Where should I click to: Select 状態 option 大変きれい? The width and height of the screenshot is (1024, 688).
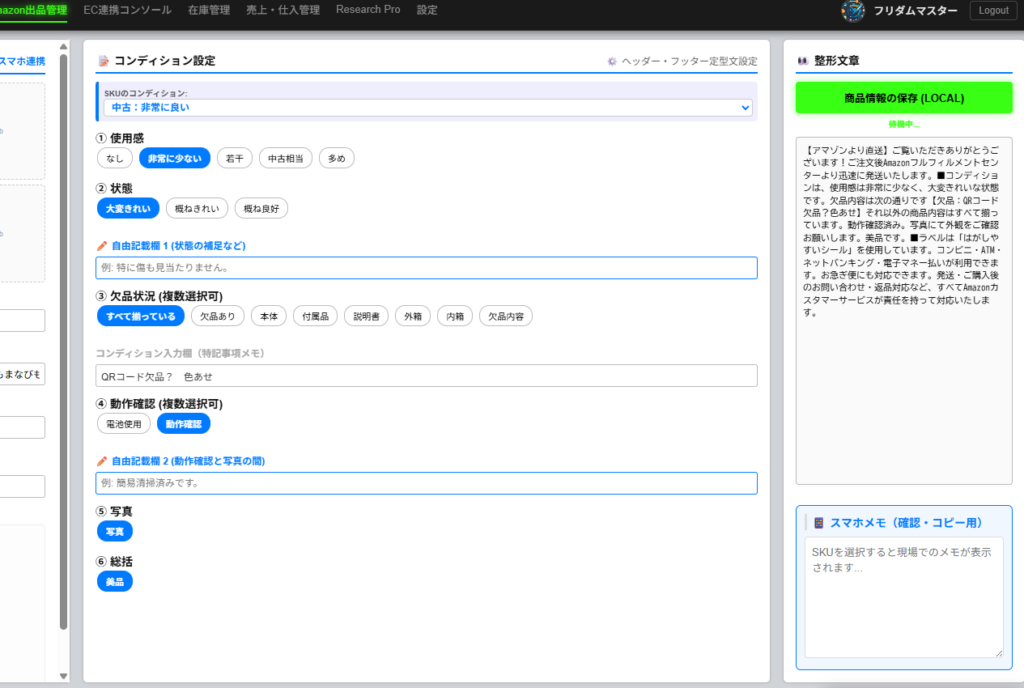point(128,208)
